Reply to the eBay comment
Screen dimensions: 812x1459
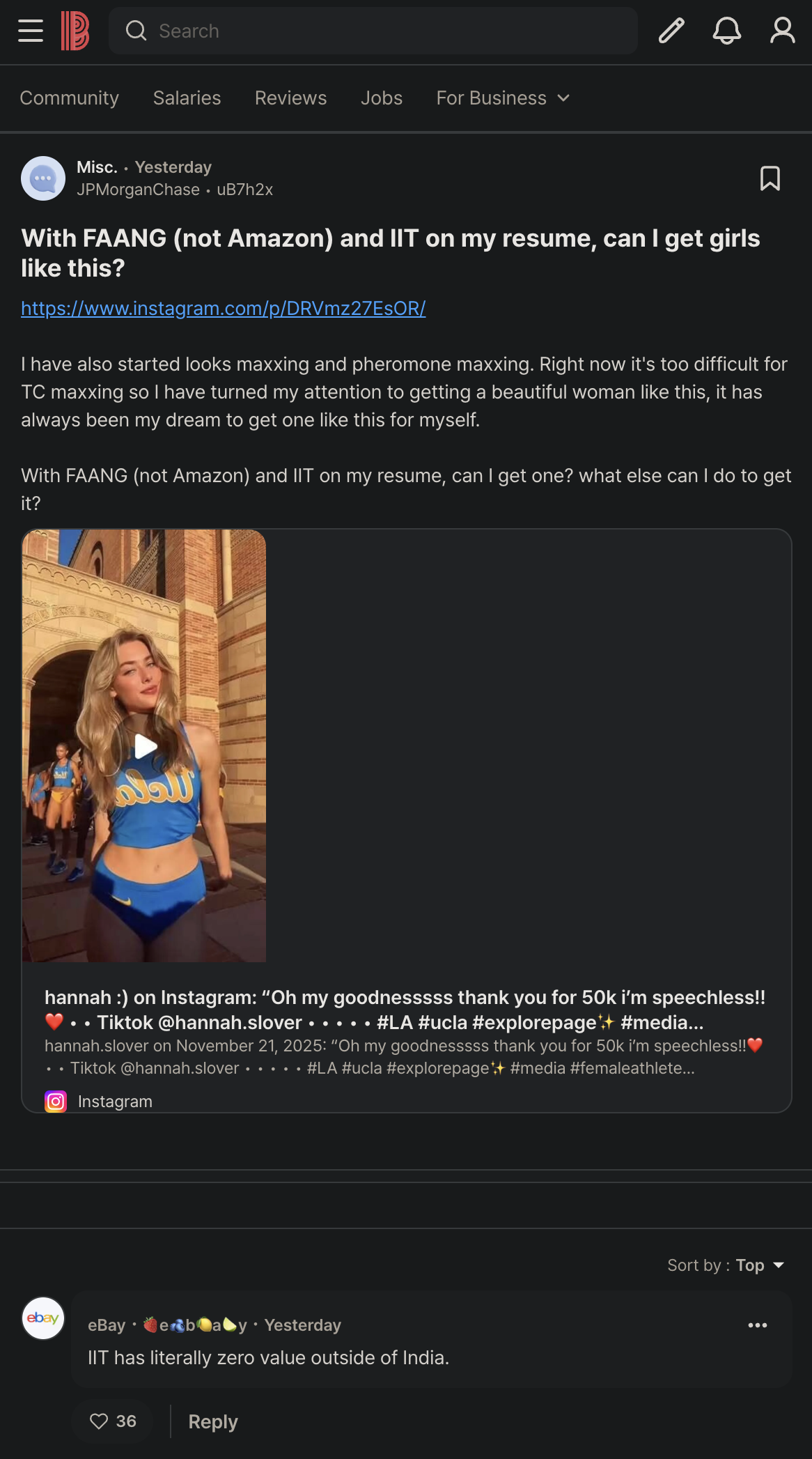coord(213,1421)
